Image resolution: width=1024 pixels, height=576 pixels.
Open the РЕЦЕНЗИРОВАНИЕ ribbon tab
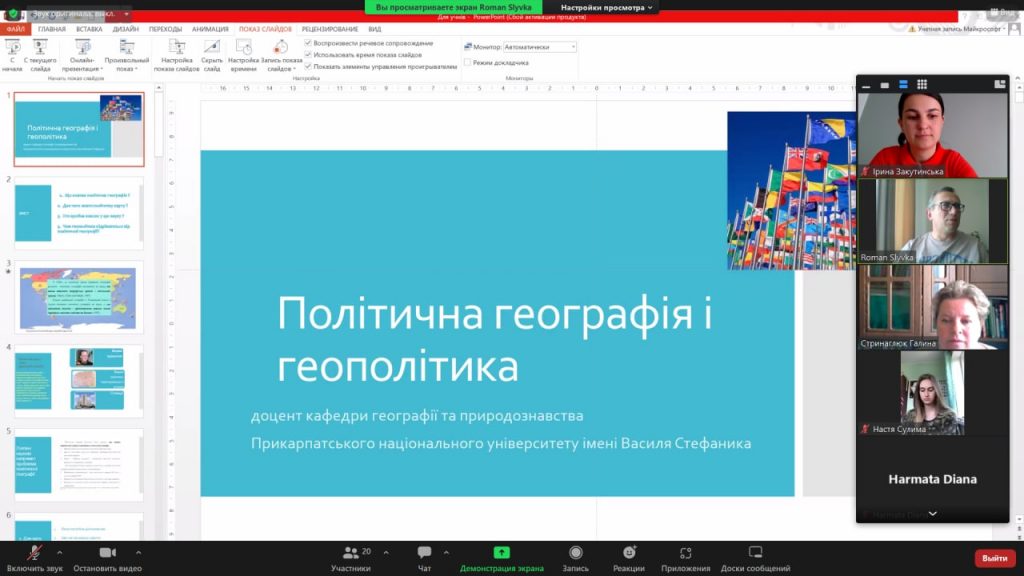tap(329, 29)
